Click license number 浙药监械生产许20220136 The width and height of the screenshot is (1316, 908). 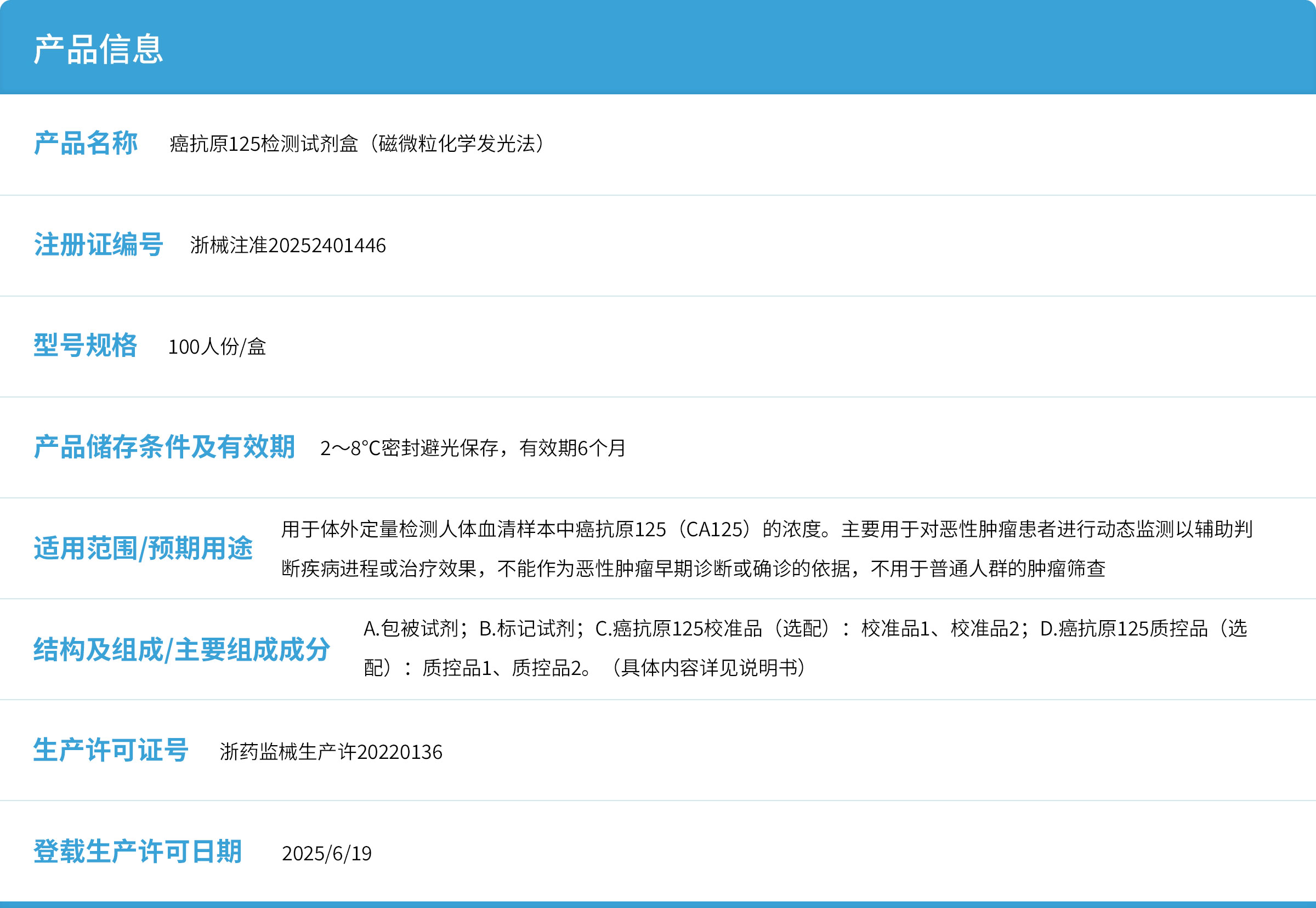click(x=331, y=752)
